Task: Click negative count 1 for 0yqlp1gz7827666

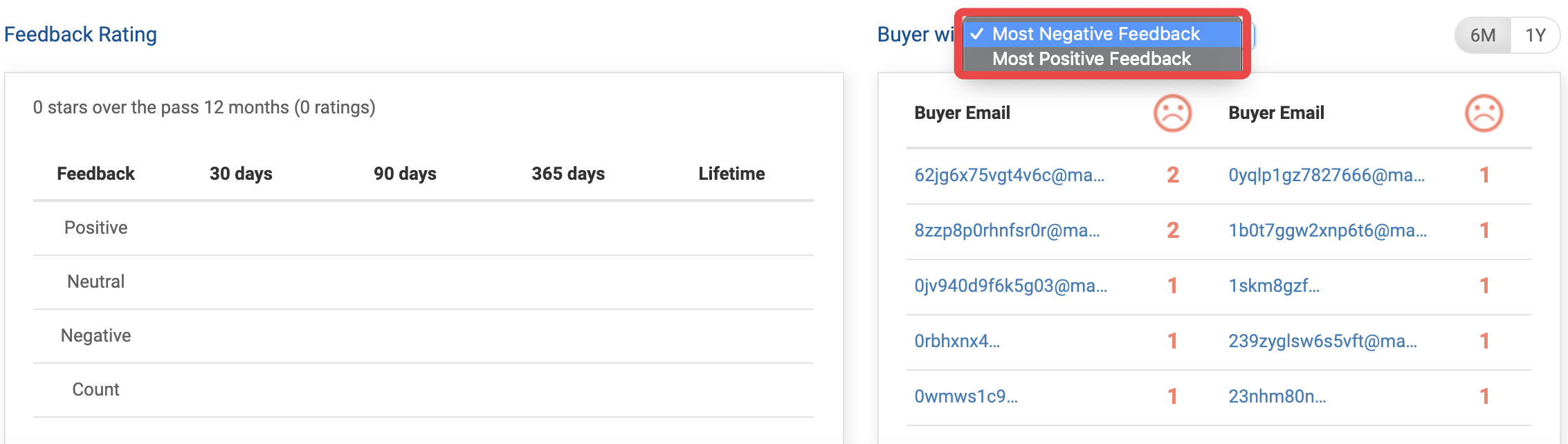Action: pyautogui.click(x=1484, y=175)
